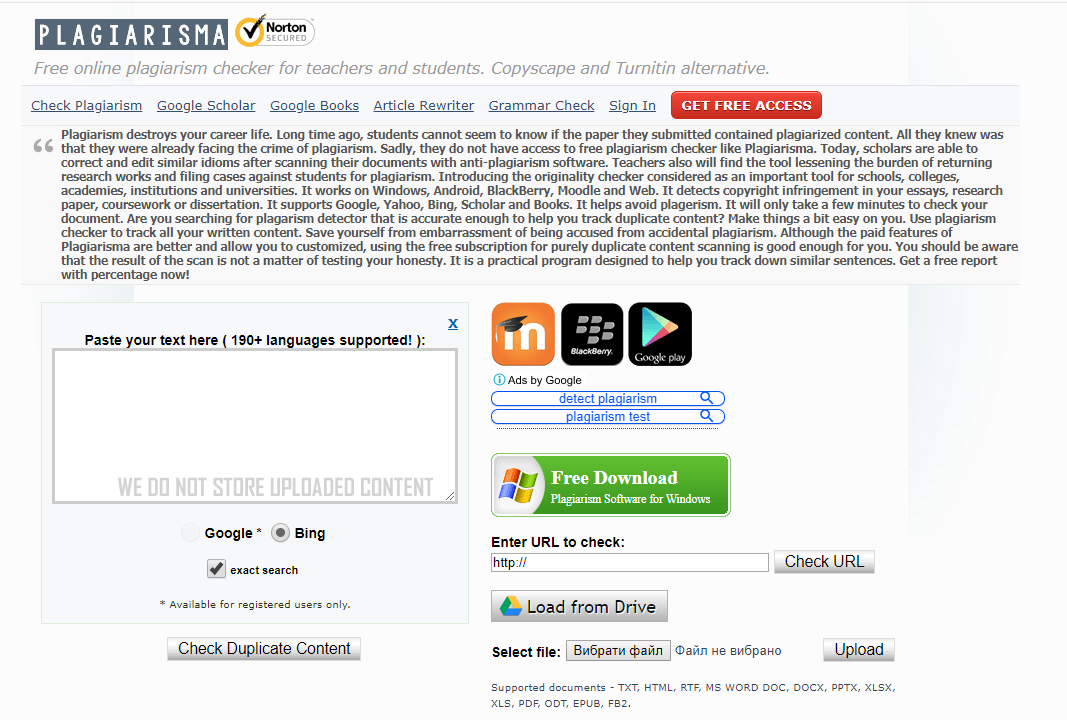
Task: Focus the Enter URL to check field
Action: [x=629, y=562]
